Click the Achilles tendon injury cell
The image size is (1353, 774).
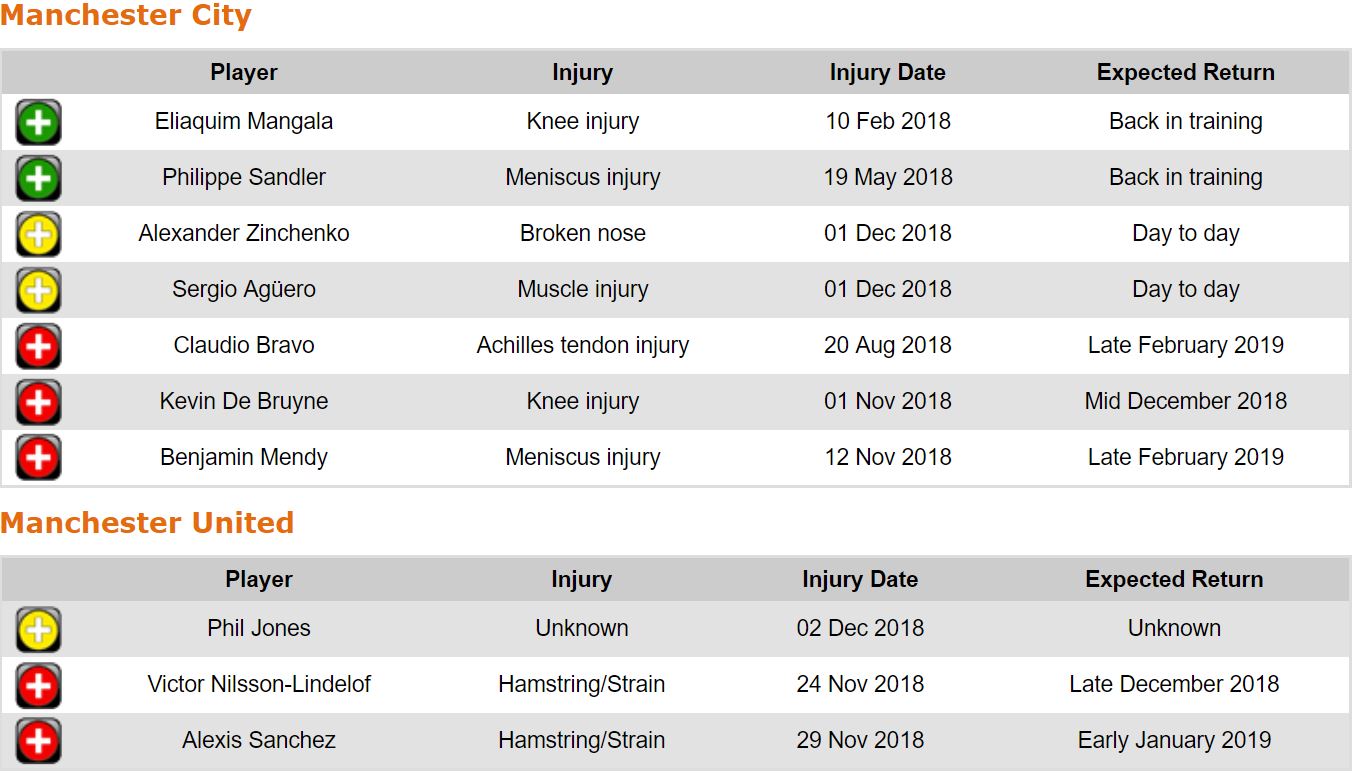click(583, 345)
